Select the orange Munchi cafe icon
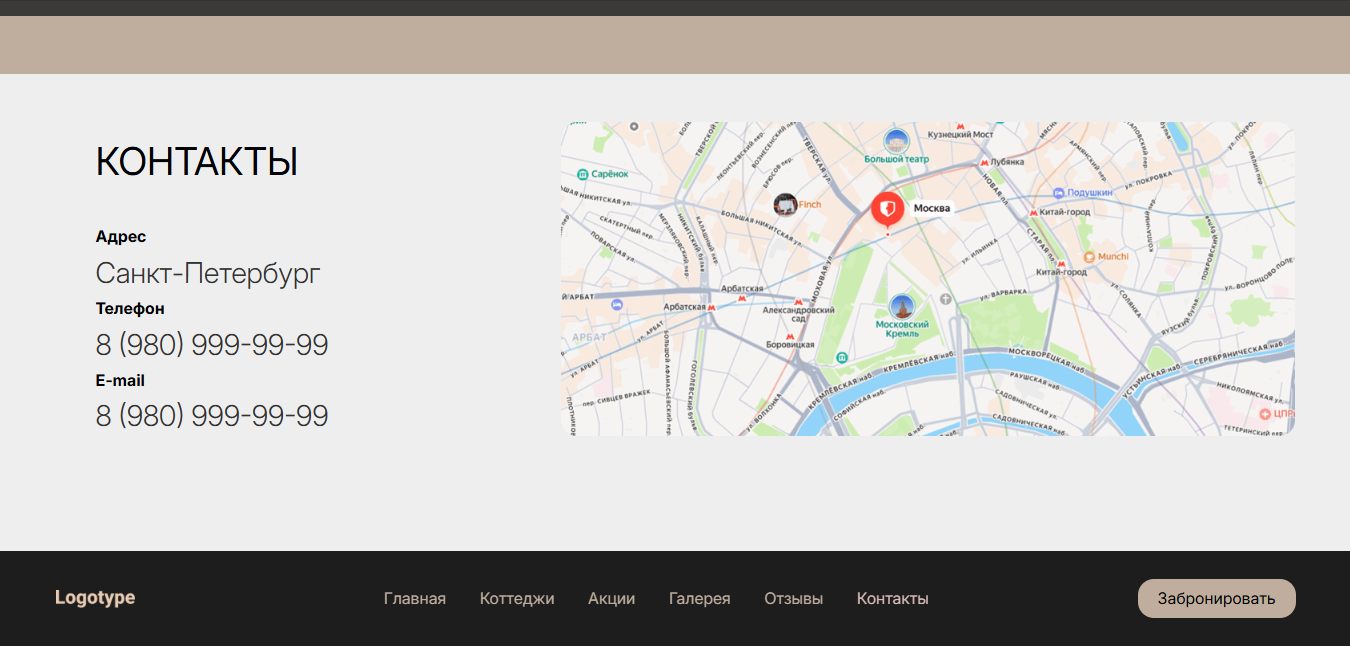Image resolution: width=1350 pixels, height=648 pixels. click(1089, 257)
